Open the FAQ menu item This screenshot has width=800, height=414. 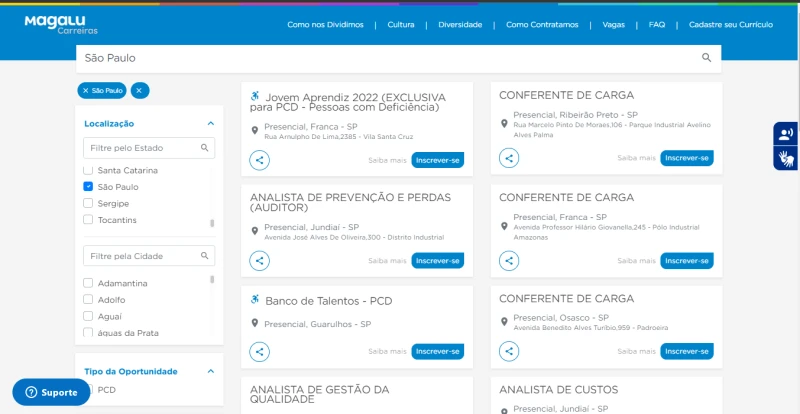657,25
